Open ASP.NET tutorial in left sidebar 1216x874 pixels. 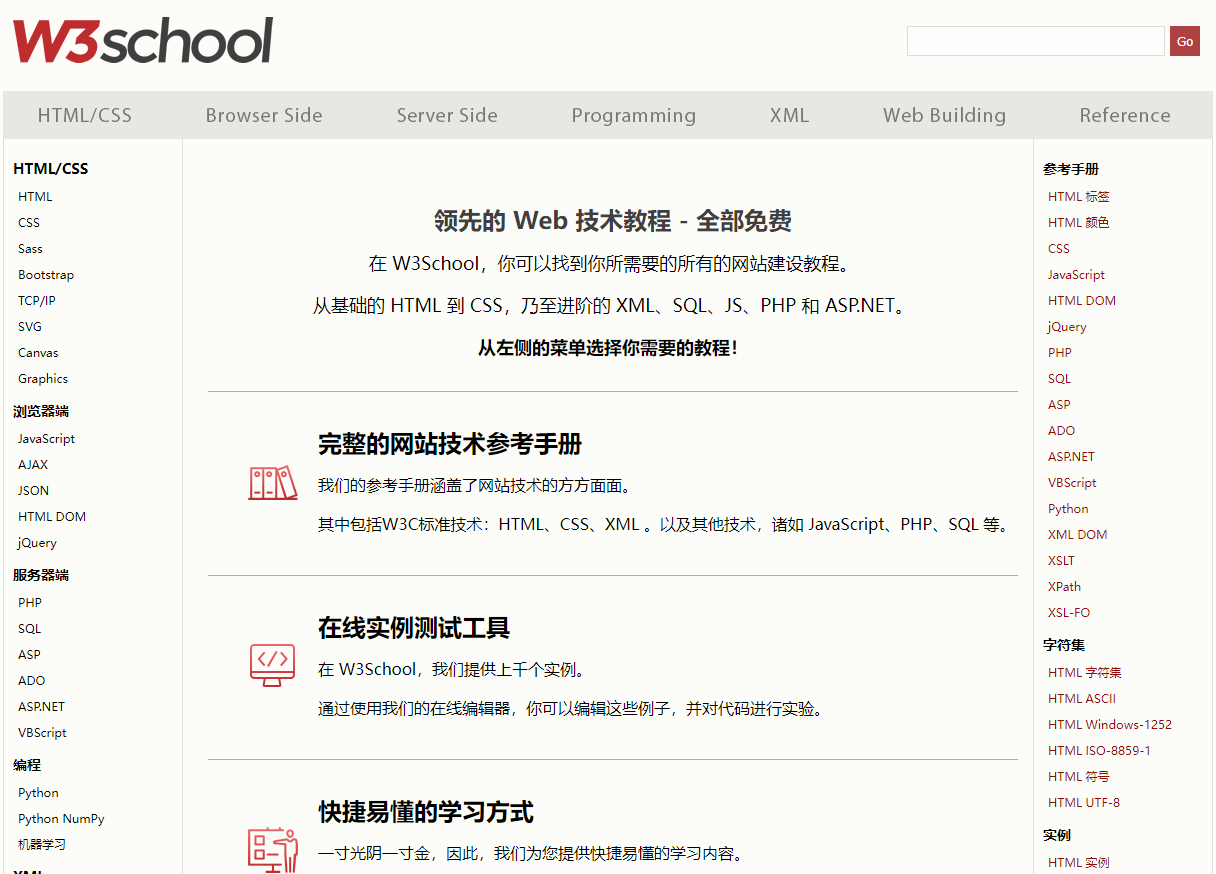coord(41,707)
